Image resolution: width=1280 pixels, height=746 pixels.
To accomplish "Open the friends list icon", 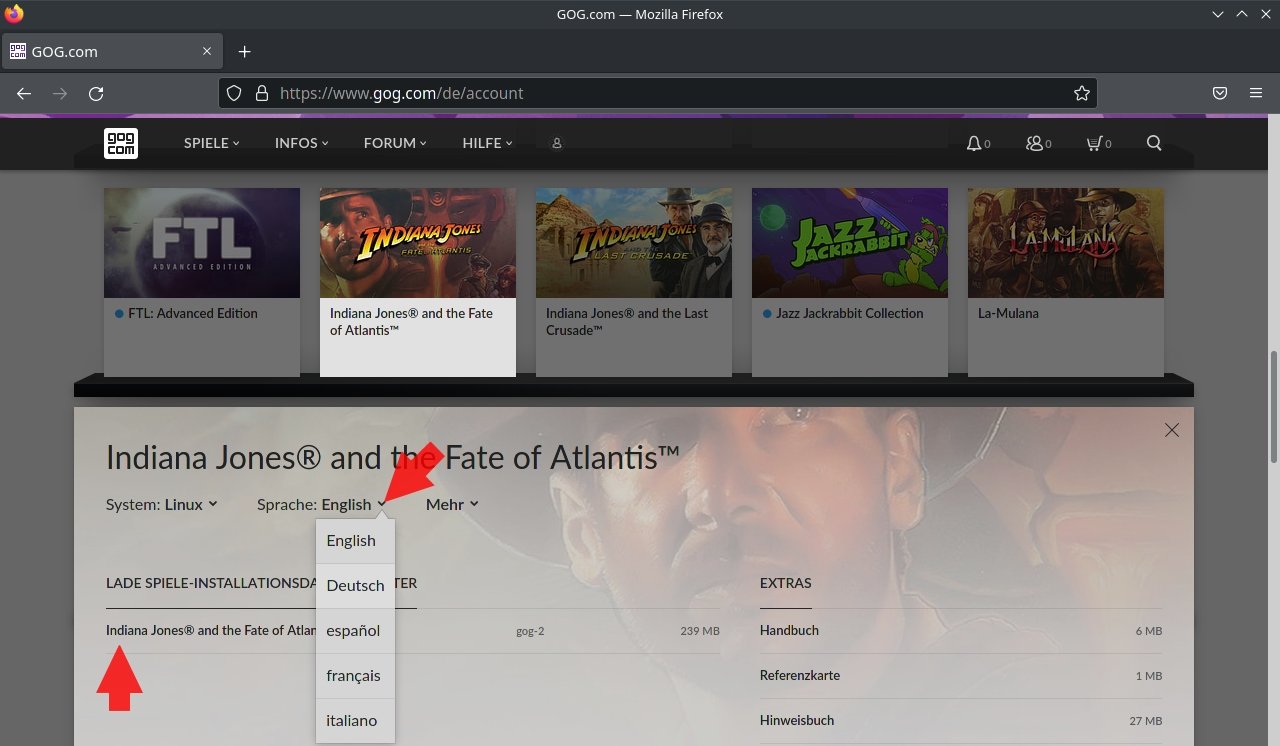I will [x=1031, y=143].
